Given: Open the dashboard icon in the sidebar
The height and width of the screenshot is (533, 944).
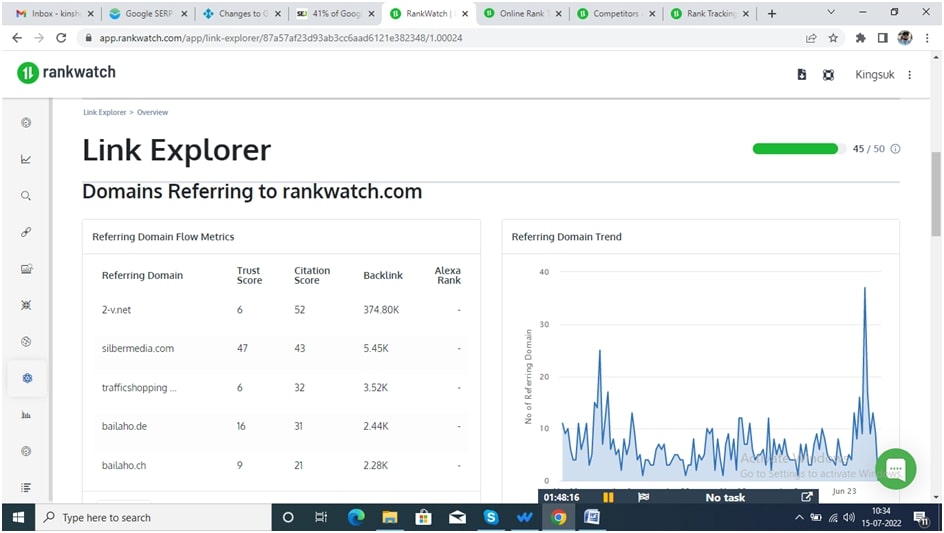Looking at the screenshot, I should pos(26,123).
